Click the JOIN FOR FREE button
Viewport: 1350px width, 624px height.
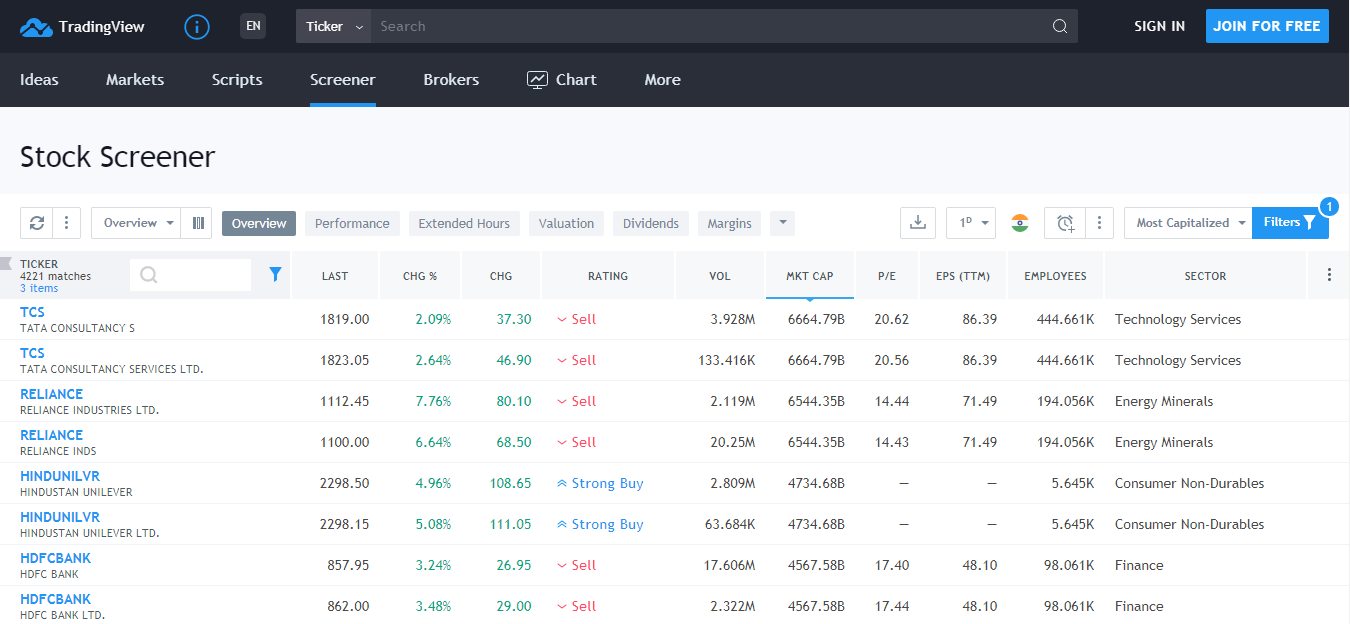click(x=1267, y=26)
